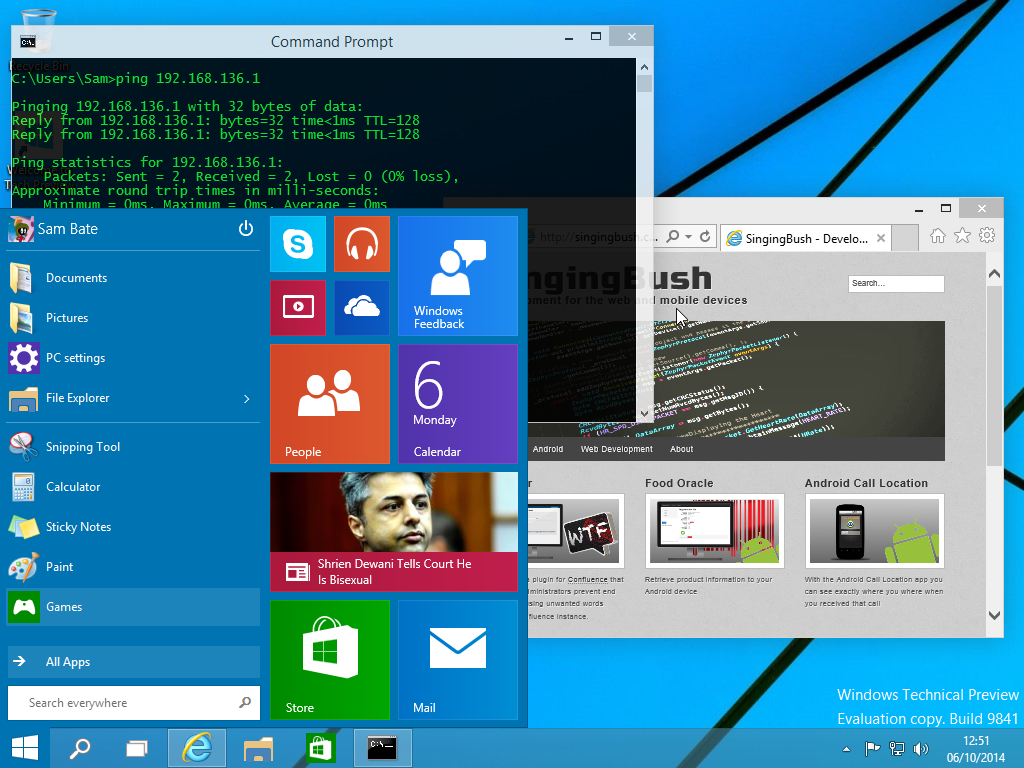Click the power button in Start menu
The height and width of the screenshot is (768, 1024).
246,229
